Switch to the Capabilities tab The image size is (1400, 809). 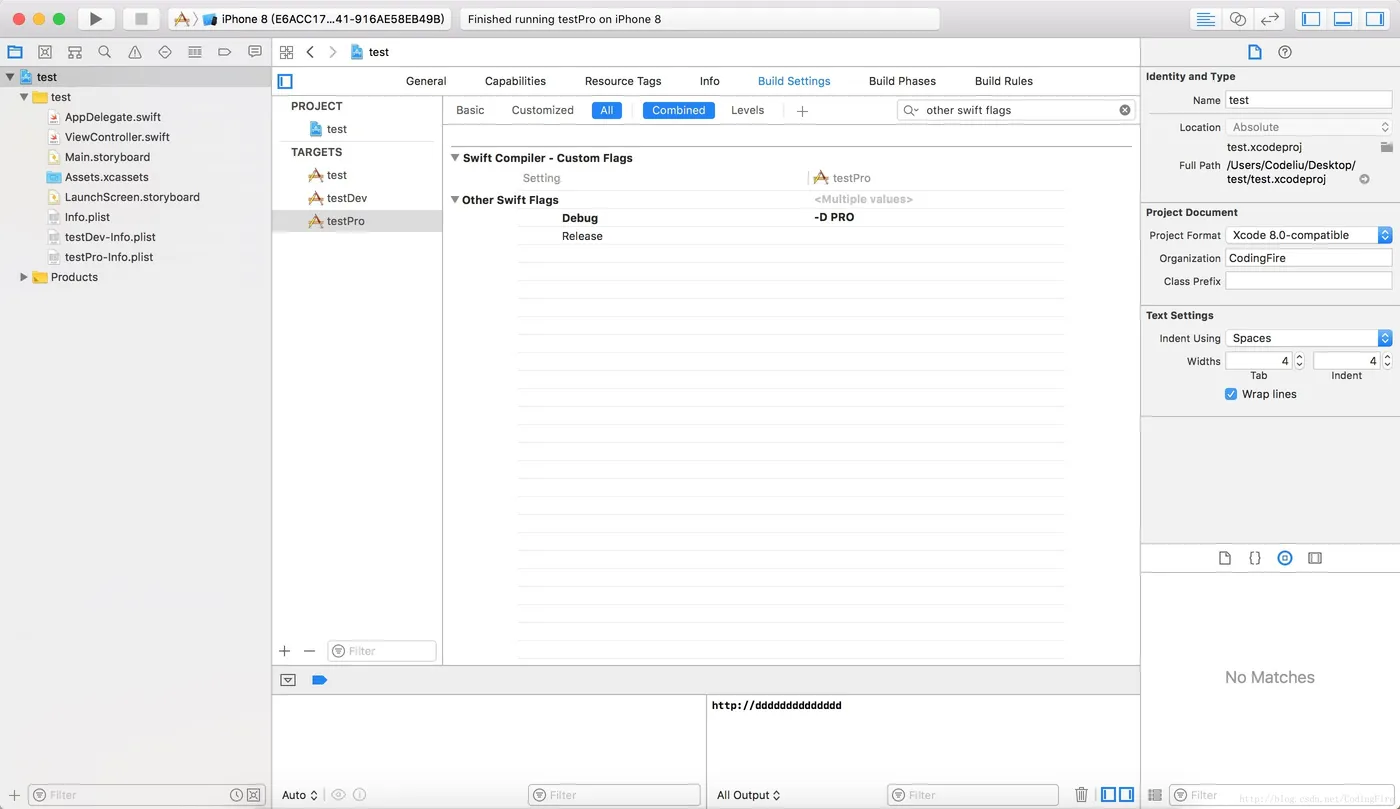tap(515, 81)
